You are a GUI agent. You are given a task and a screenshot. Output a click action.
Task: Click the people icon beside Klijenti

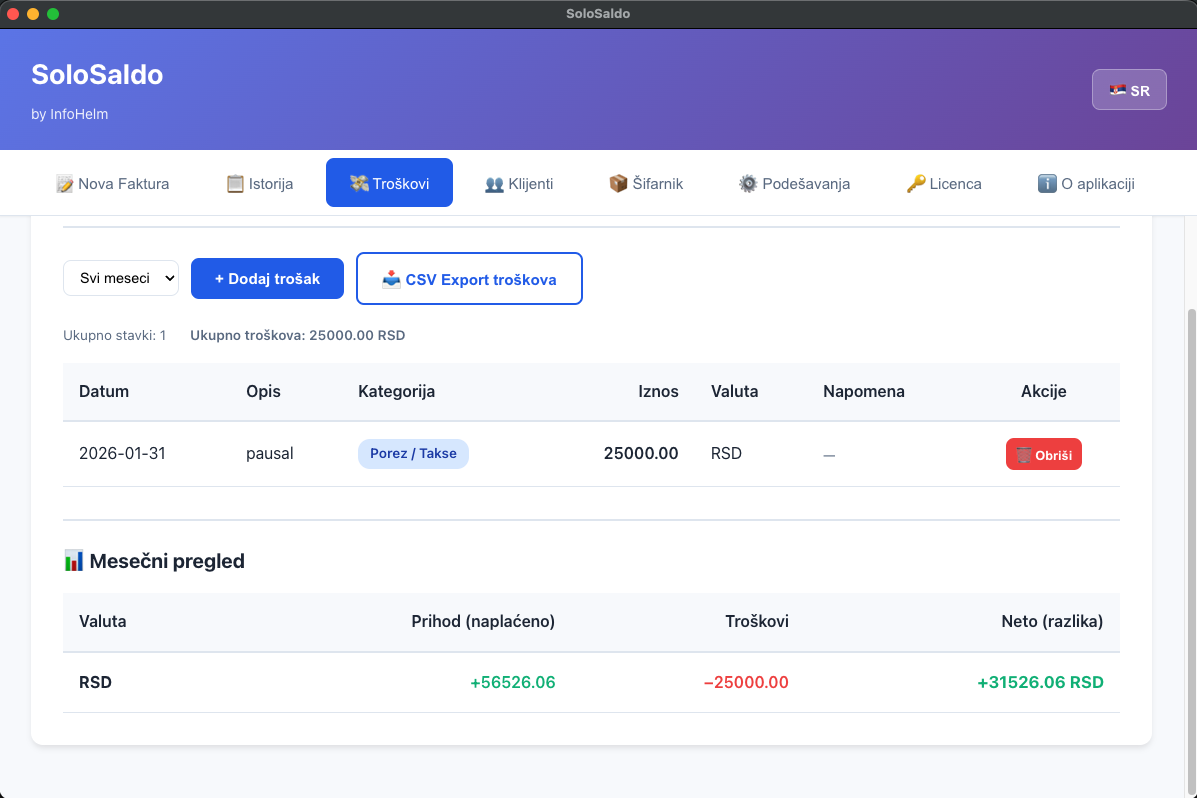pyautogui.click(x=494, y=184)
